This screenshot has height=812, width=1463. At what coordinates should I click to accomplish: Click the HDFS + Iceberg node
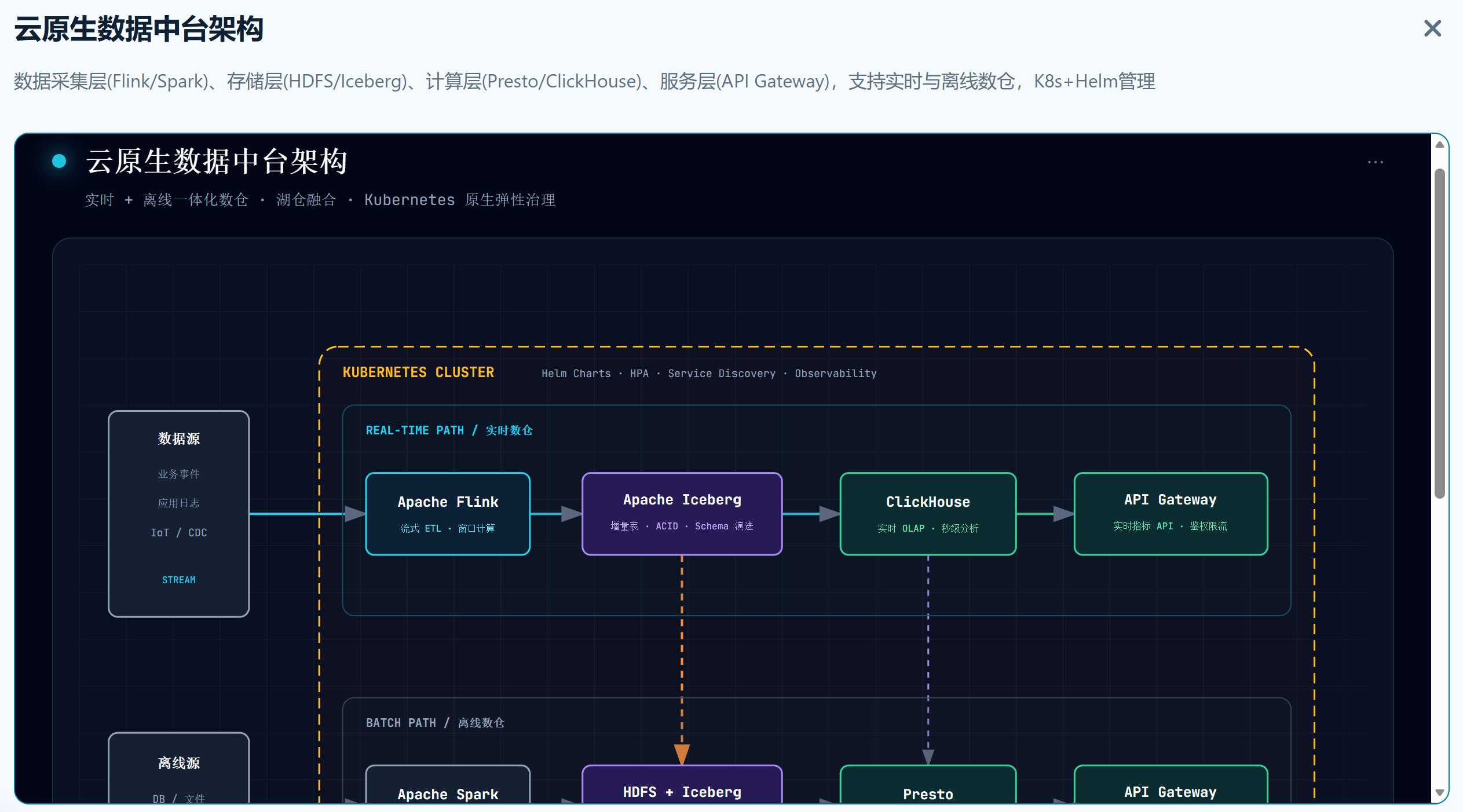pos(682,784)
